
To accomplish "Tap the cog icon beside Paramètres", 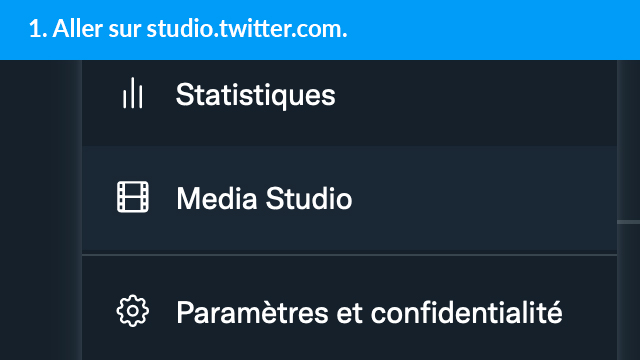I will click(133, 311).
